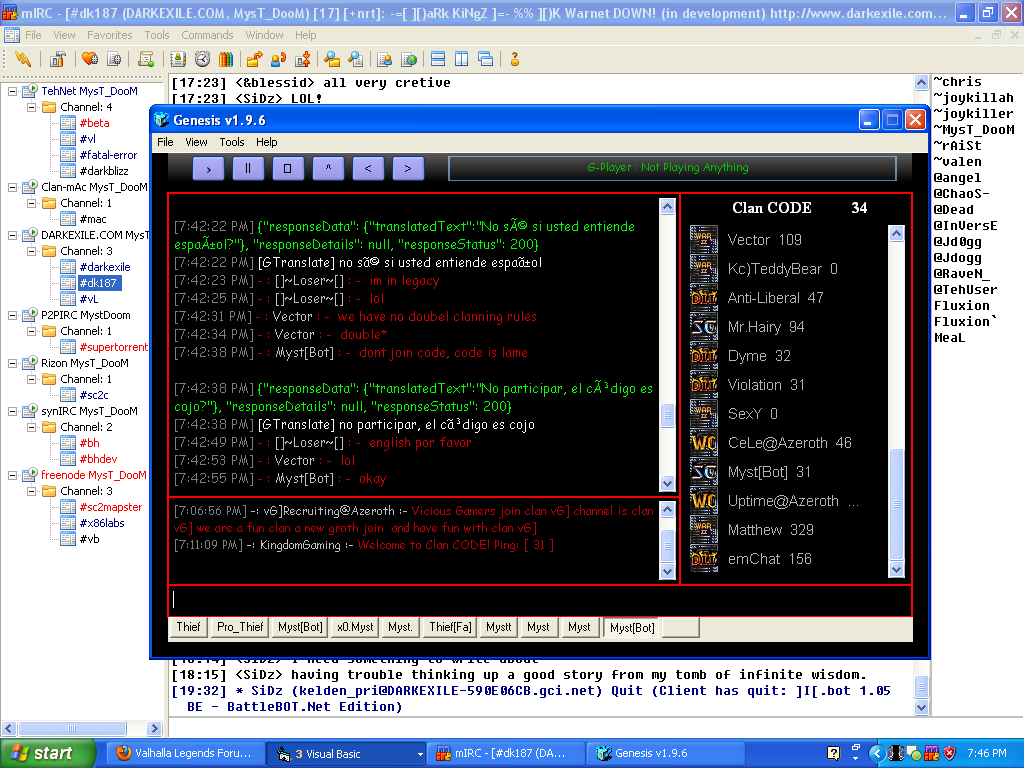Screen dimensions: 1024x768
Task: Stop the G-Player with square button
Action: click(x=288, y=168)
